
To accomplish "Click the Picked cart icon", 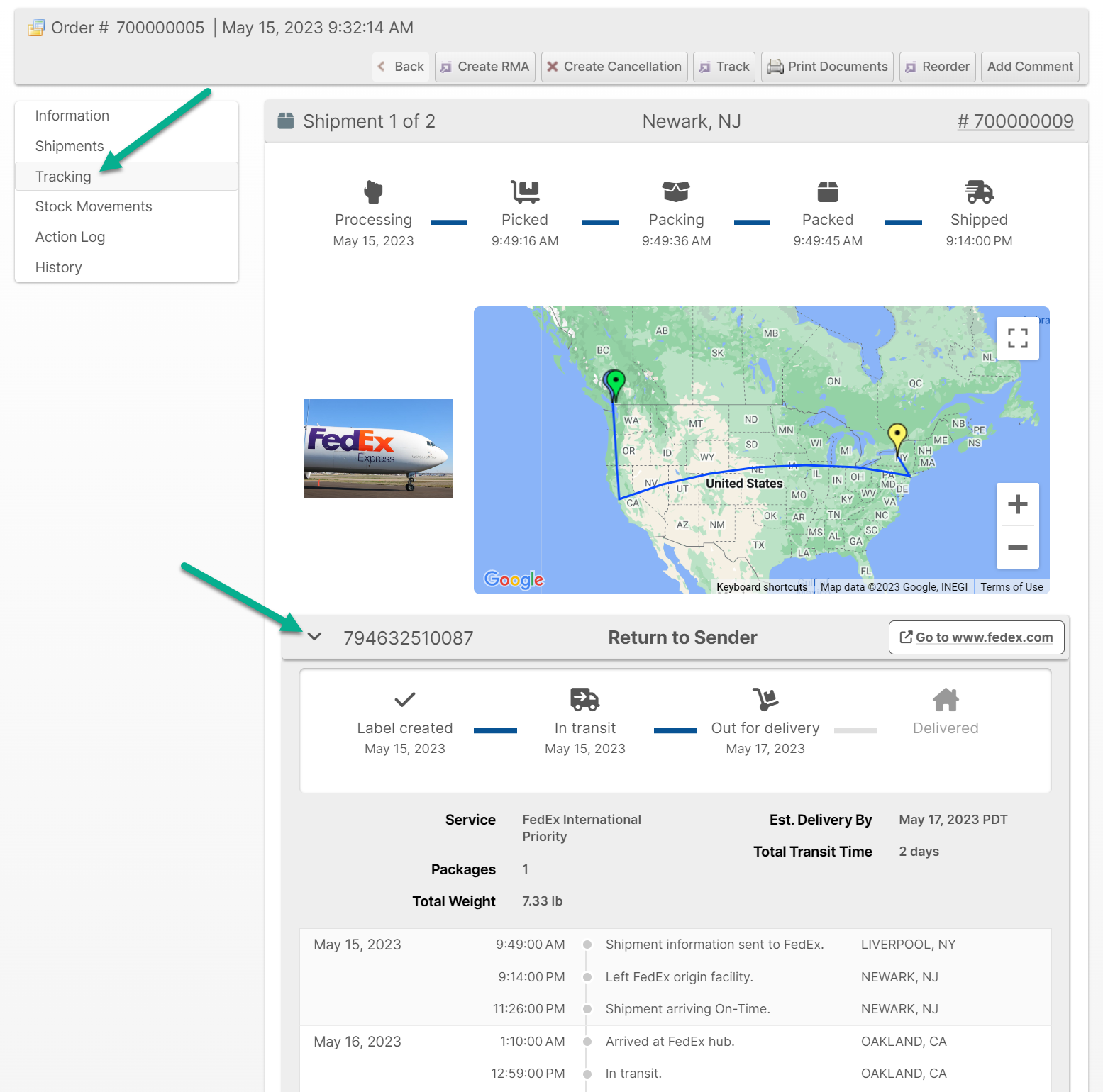I will coord(525,191).
